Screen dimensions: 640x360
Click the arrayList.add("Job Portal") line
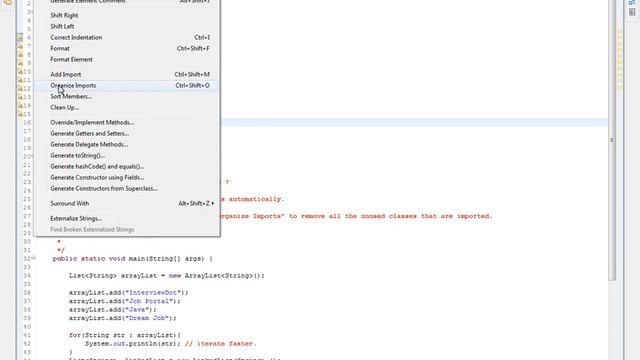(124, 301)
